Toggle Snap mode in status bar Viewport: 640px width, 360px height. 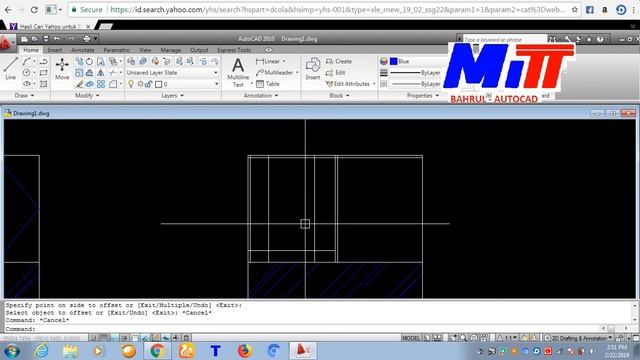point(93,338)
